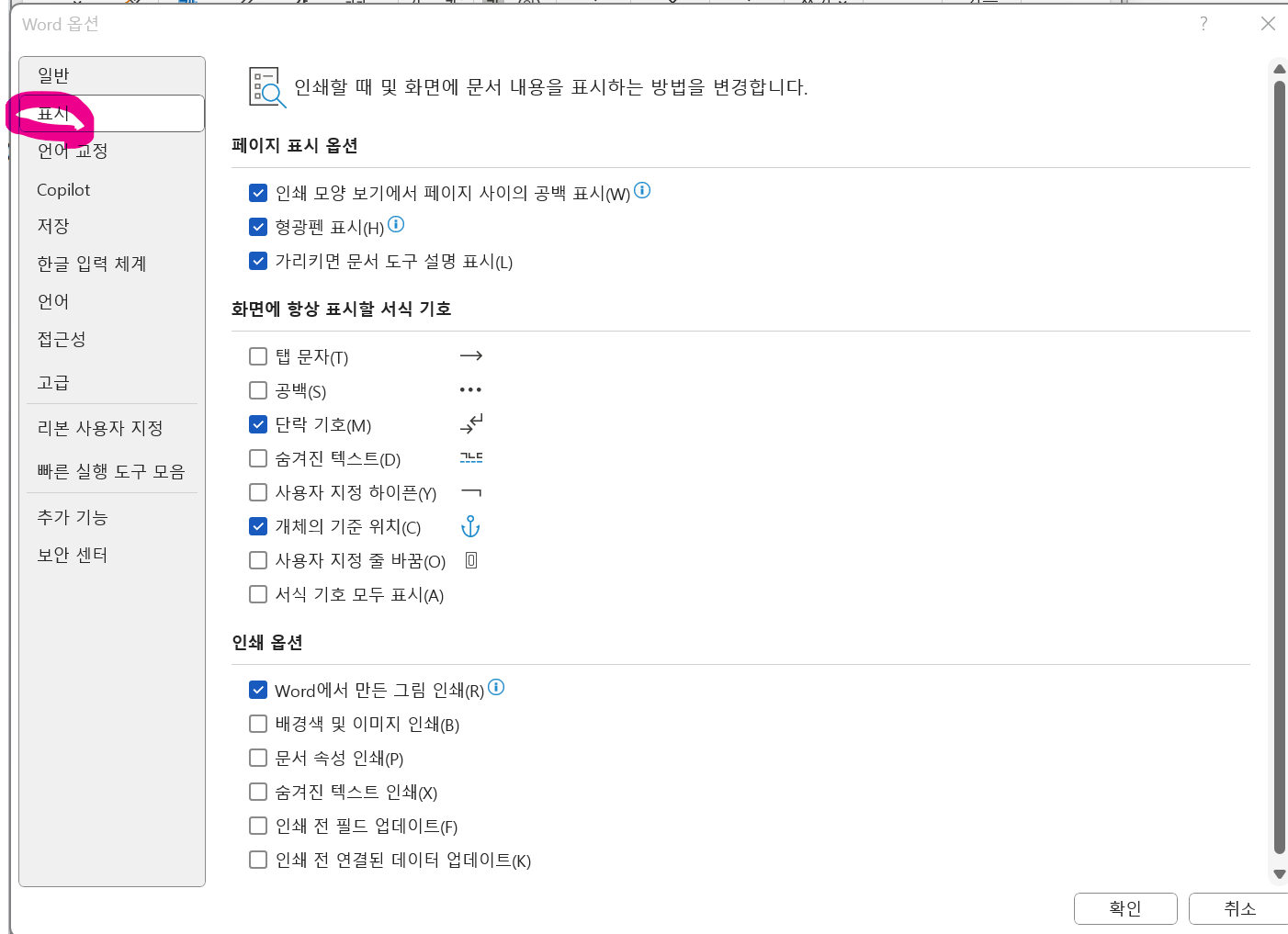
Task: Open 한글 입력 체계 settings
Action: tap(111, 264)
